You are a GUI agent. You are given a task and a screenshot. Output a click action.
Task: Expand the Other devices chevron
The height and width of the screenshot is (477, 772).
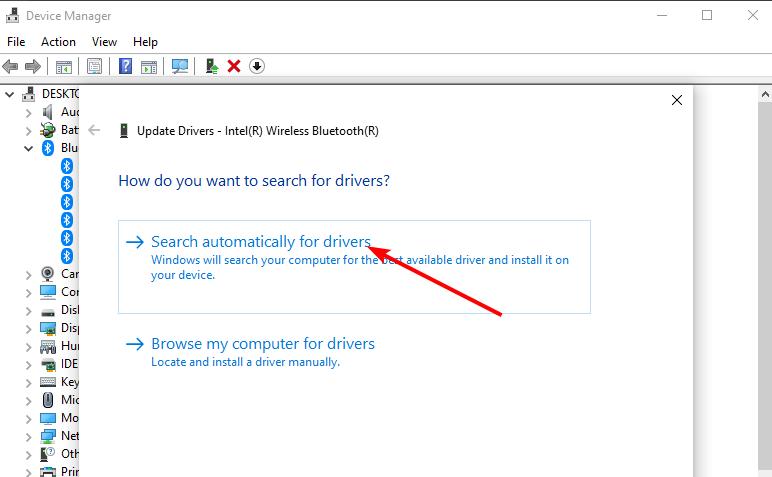click(x=29, y=455)
